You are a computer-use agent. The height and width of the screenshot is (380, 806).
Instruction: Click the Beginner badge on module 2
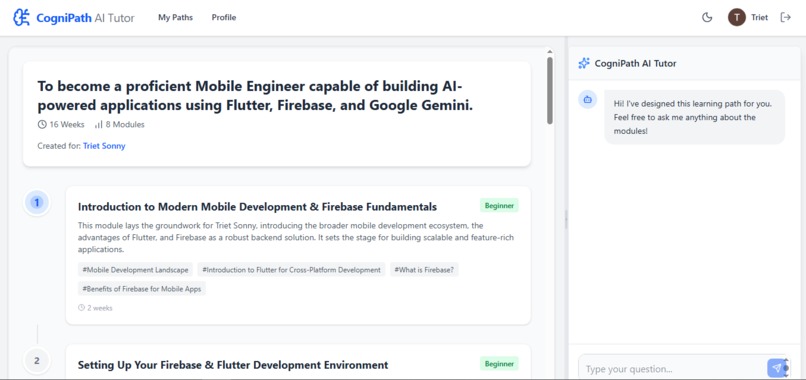pyautogui.click(x=499, y=364)
